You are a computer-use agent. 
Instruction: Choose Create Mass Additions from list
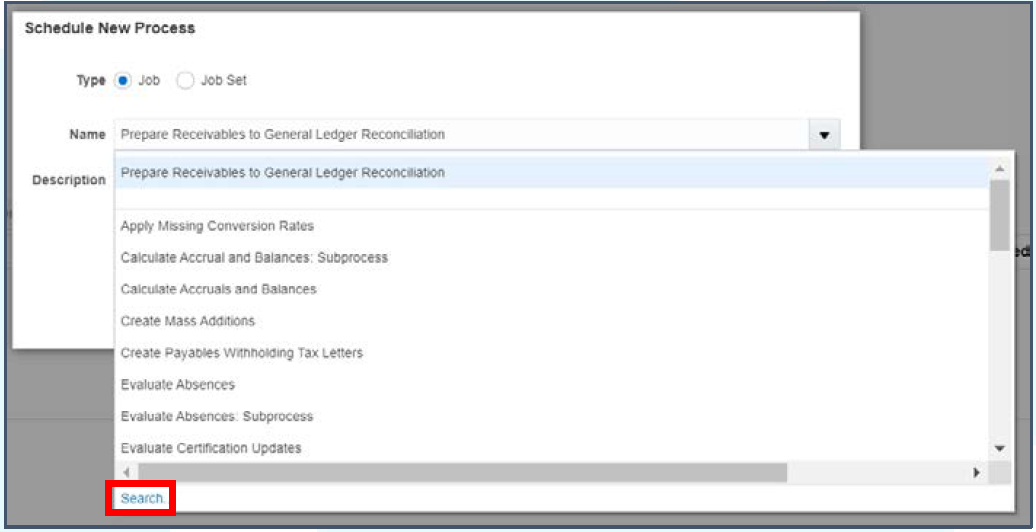coord(187,321)
